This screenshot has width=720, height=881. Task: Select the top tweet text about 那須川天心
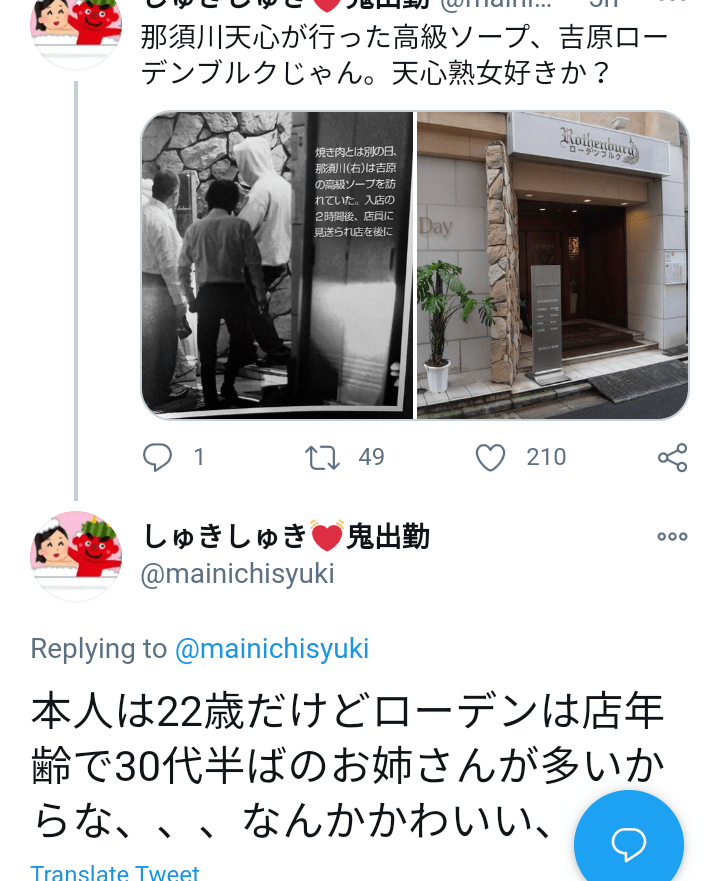404,55
